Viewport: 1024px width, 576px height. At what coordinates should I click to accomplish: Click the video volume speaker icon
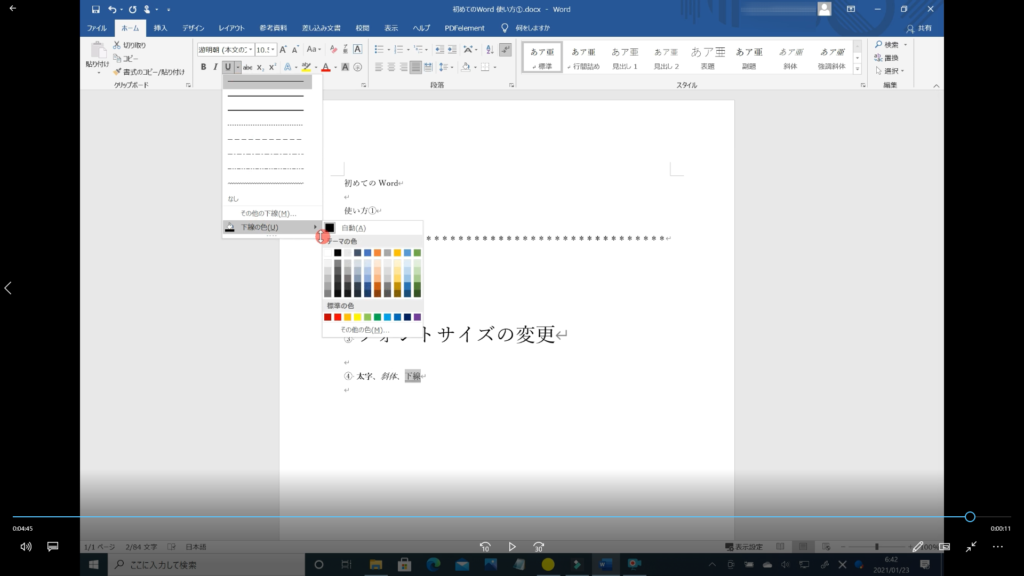click(x=26, y=547)
